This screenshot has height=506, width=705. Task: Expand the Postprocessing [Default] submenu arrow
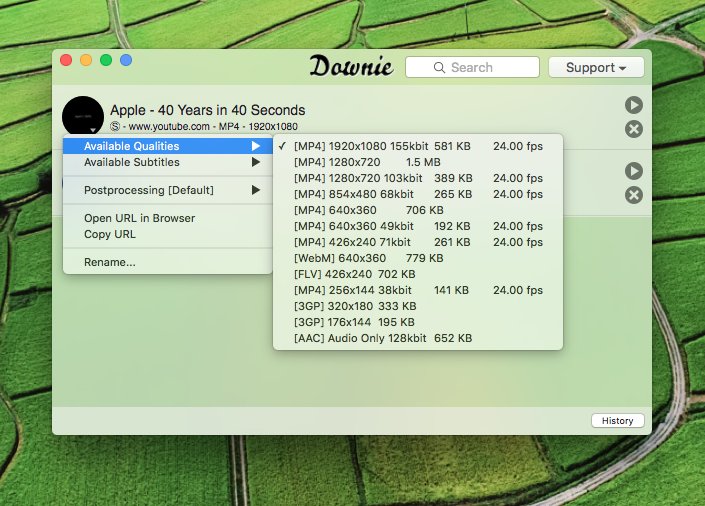(256, 190)
